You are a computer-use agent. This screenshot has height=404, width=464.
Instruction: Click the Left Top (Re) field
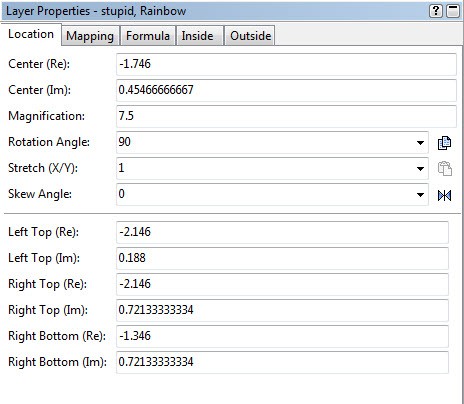coord(282,232)
